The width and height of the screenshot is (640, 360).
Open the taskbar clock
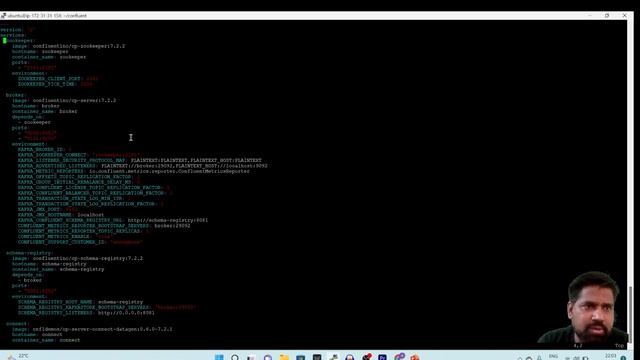point(611,356)
